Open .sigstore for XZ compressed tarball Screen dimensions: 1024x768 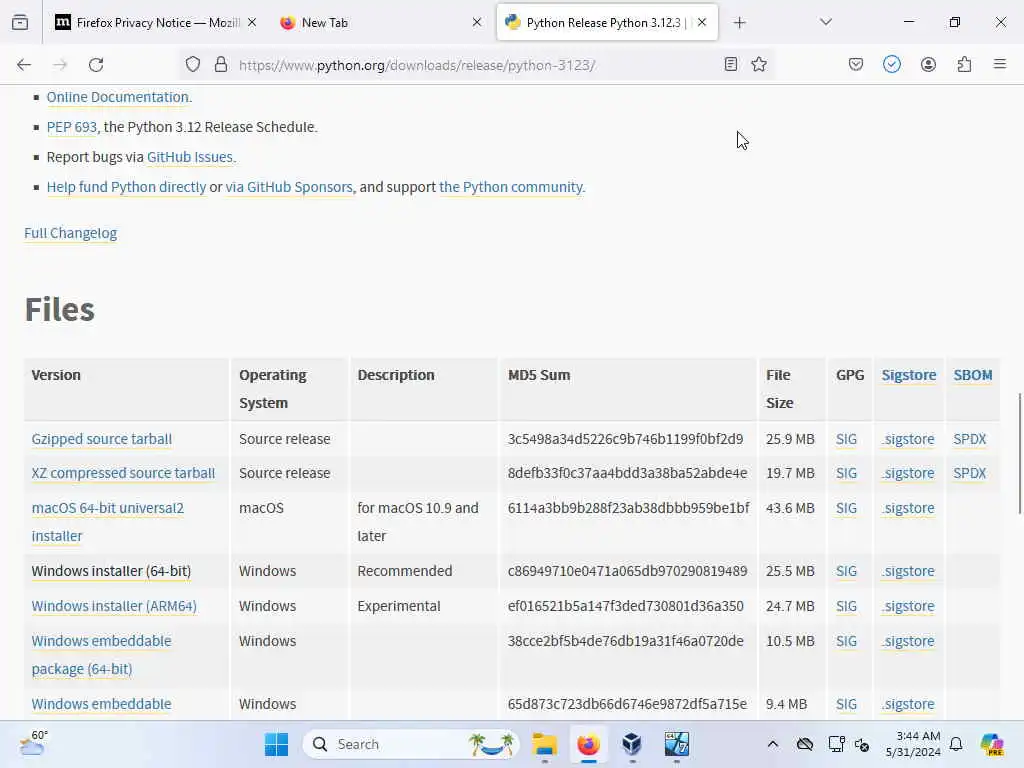click(908, 473)
